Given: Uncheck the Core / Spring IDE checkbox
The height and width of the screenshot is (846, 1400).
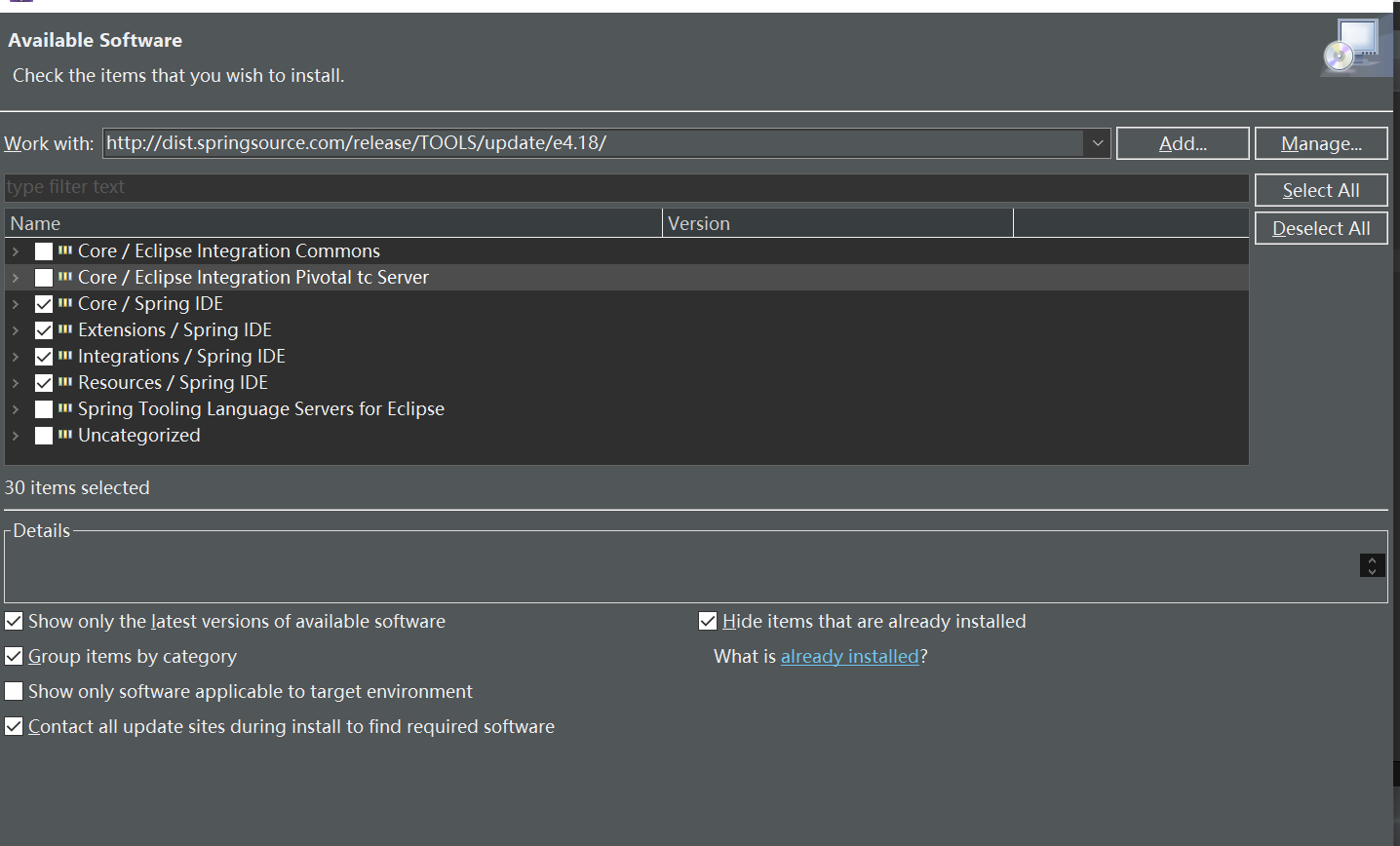Looking at the screenshot, I should point(44,304).
